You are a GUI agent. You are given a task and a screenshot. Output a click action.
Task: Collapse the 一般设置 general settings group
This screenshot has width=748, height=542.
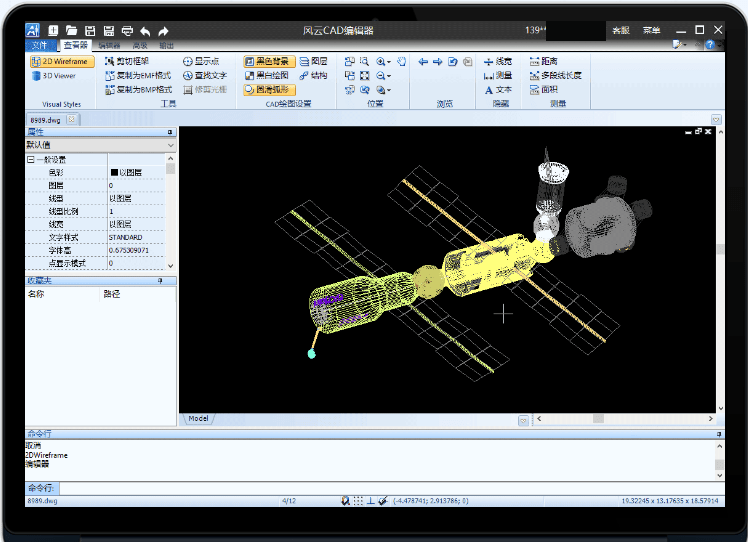[x=31, y=159]
